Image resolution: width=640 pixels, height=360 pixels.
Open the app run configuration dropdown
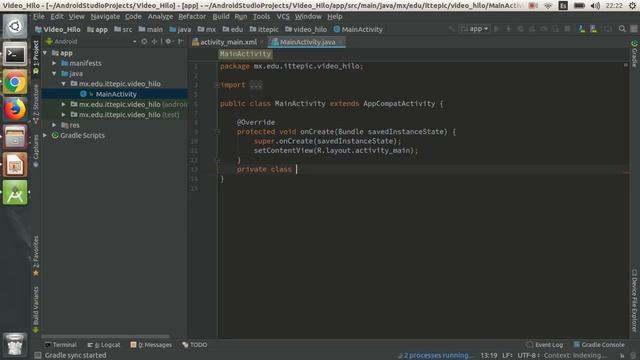coord(474,29)
